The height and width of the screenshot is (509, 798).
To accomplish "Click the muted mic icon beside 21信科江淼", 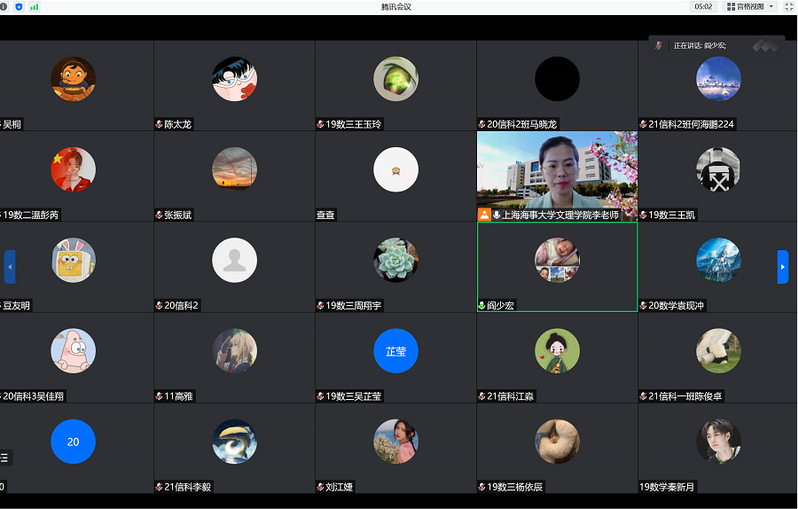I will (482, 396).
